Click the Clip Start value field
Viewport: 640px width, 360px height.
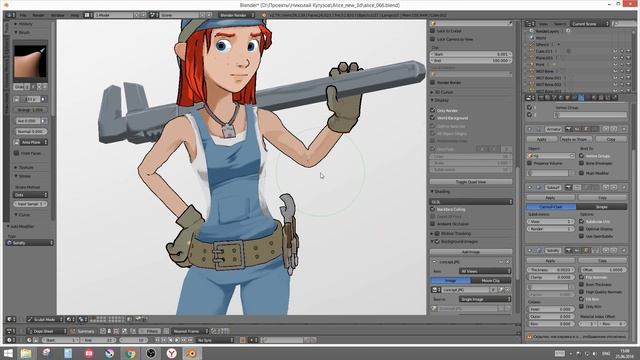point(471,54)
